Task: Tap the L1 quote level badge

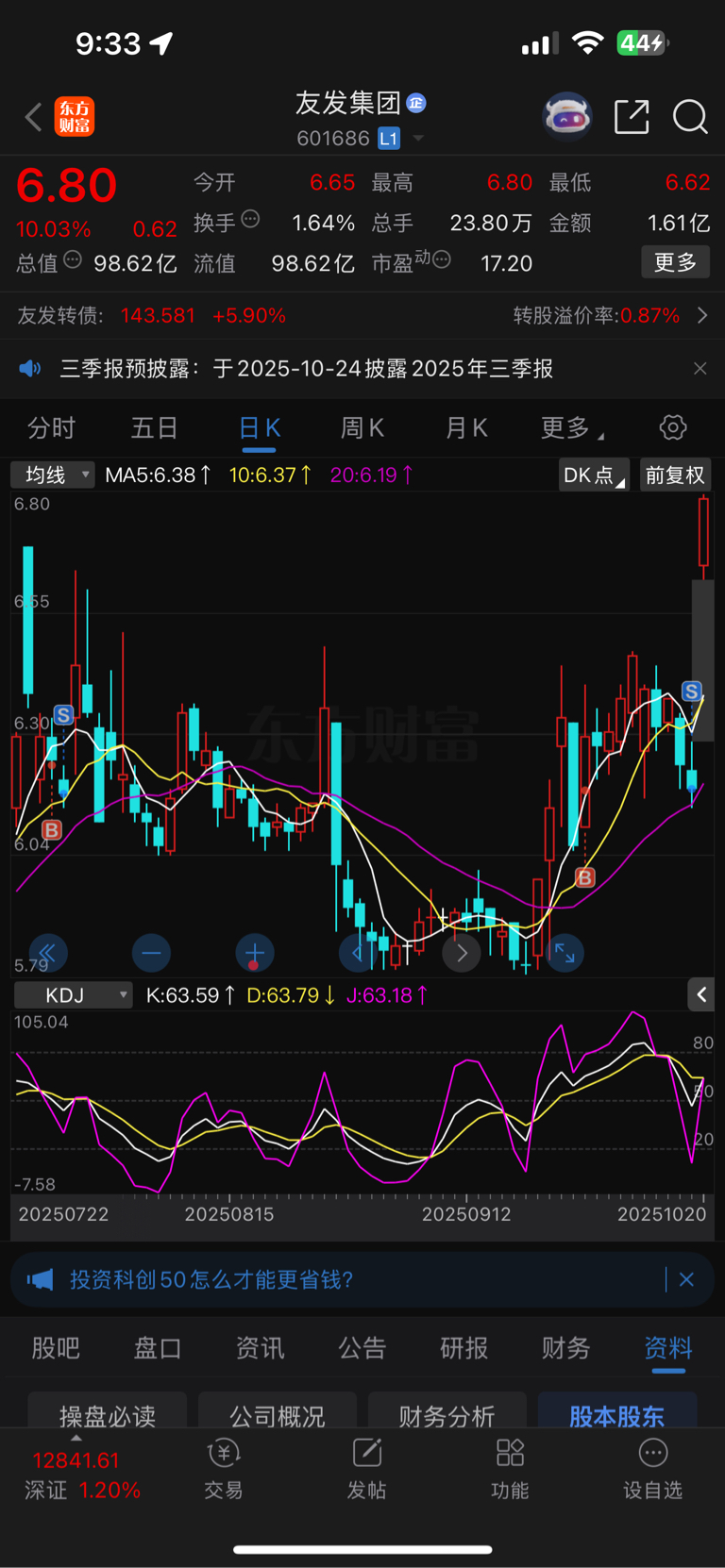Action: (389, 139)
